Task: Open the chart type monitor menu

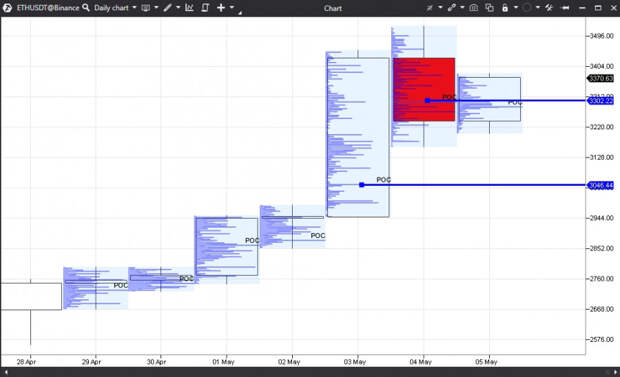Action: click(146, 8)
